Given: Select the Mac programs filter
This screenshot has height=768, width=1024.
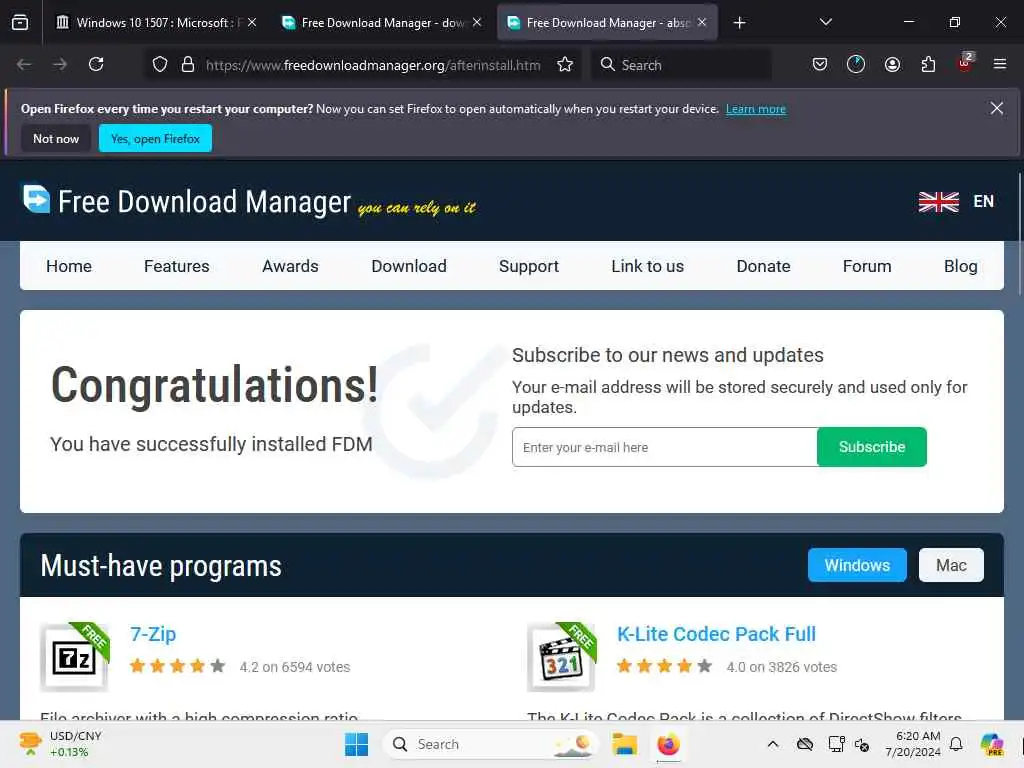Looking at the screenshot, I should pos(951,565).
